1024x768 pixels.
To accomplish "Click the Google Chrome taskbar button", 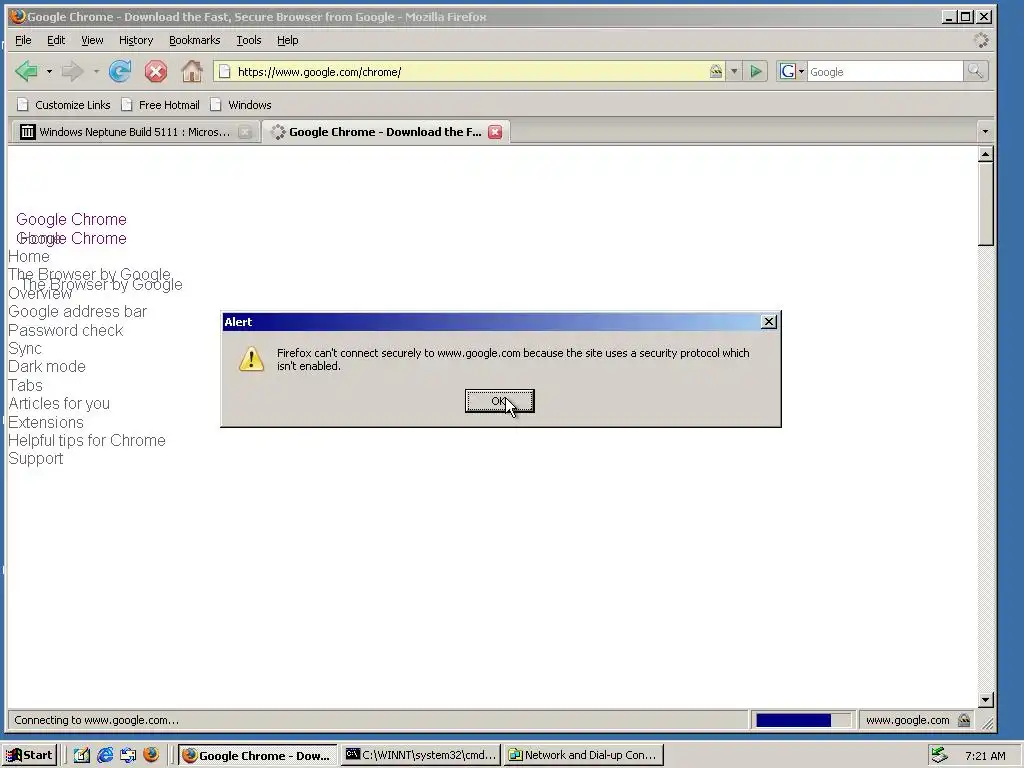I will (257, 755).
